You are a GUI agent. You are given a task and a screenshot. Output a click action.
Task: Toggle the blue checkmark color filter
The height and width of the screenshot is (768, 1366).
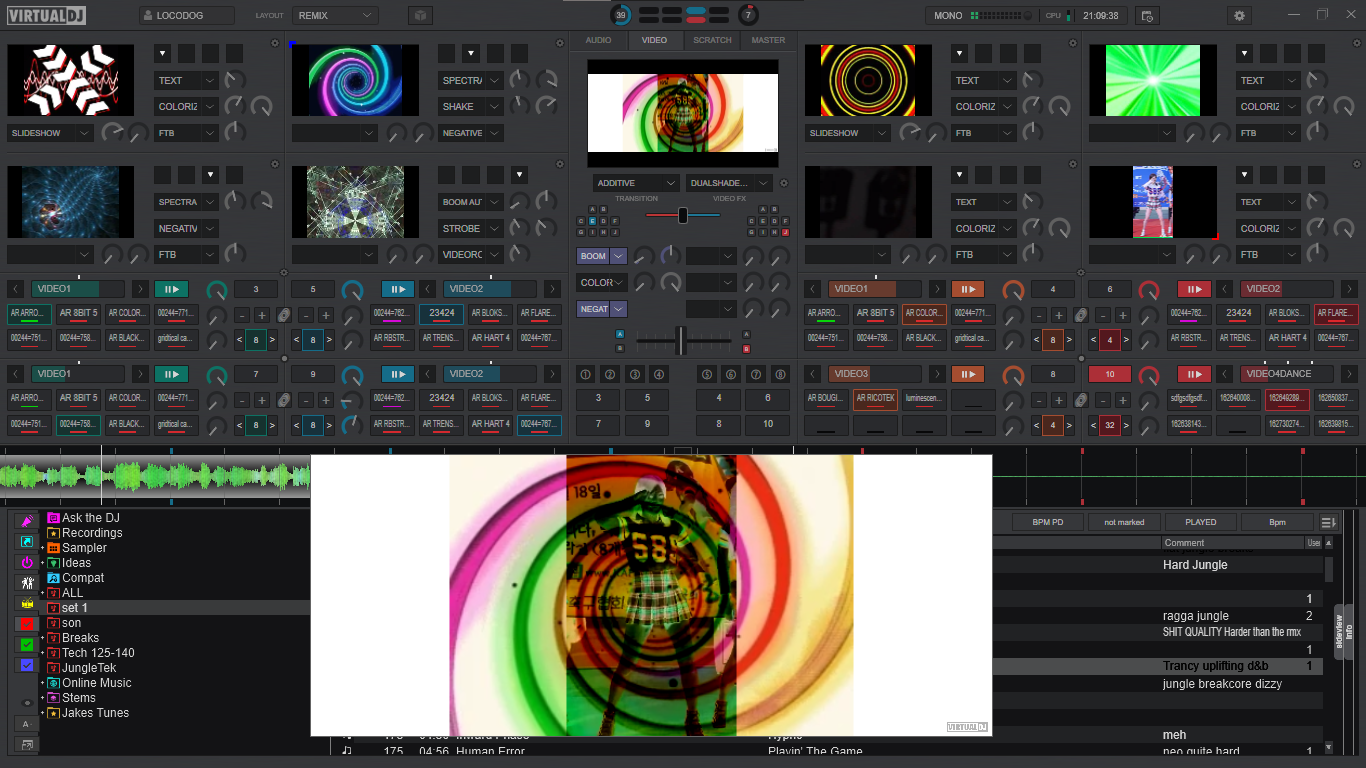pos(27,665)
